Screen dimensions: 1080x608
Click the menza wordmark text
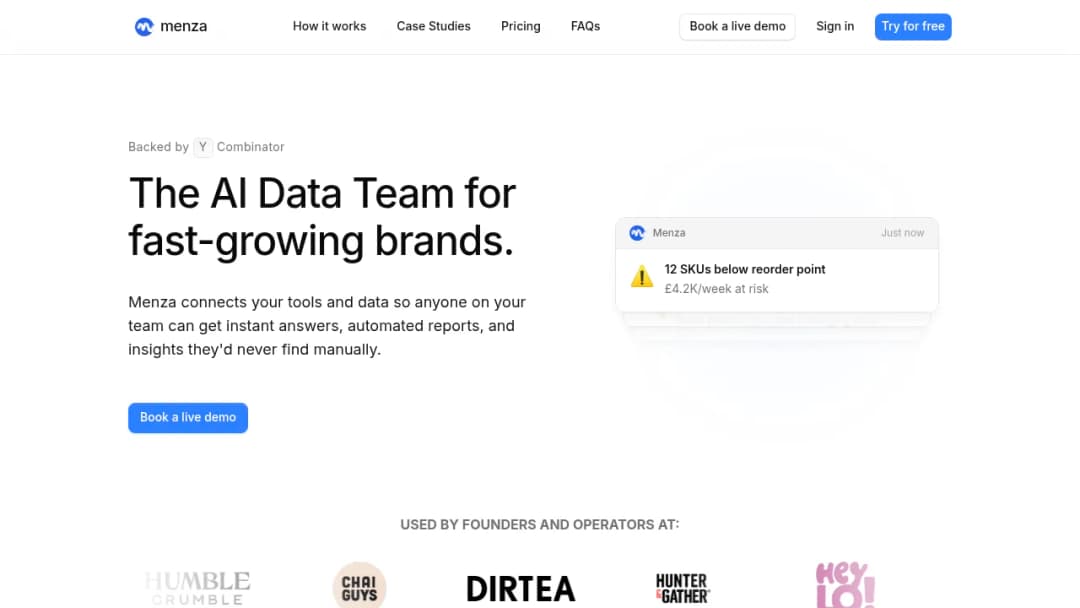coord(184,26)
